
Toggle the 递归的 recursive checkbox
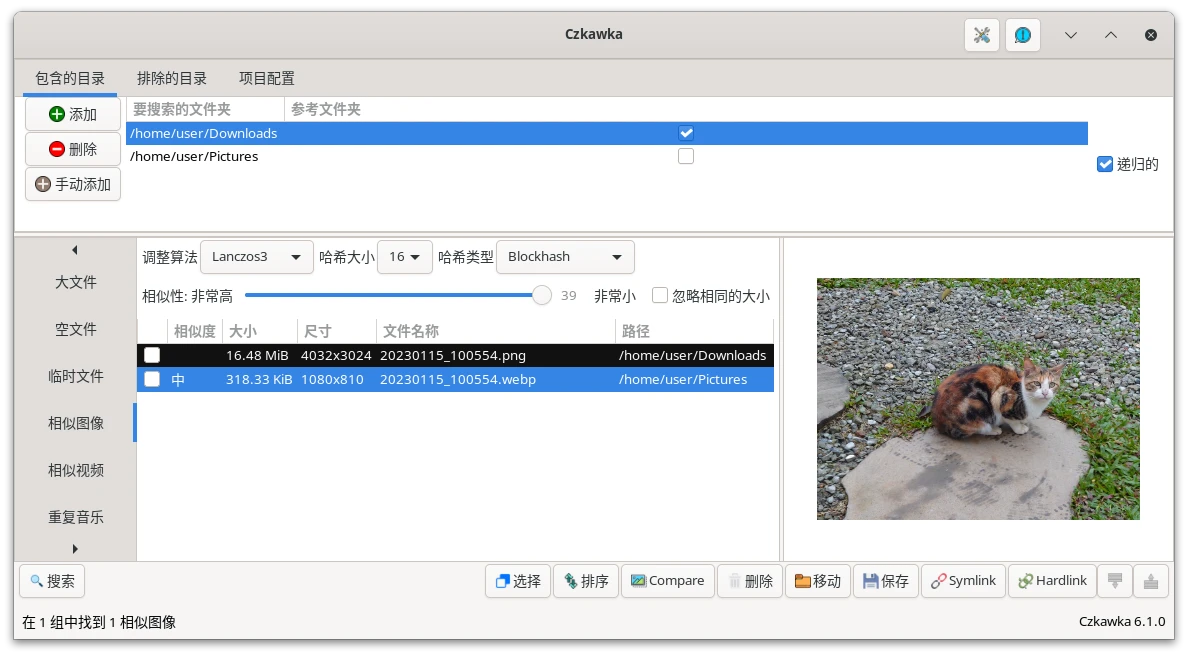(x=1105, y=164)
